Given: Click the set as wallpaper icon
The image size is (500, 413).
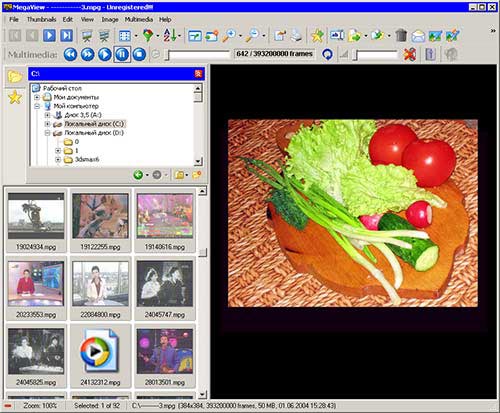Looking at the screenshot, I should (x=435, y=35).
